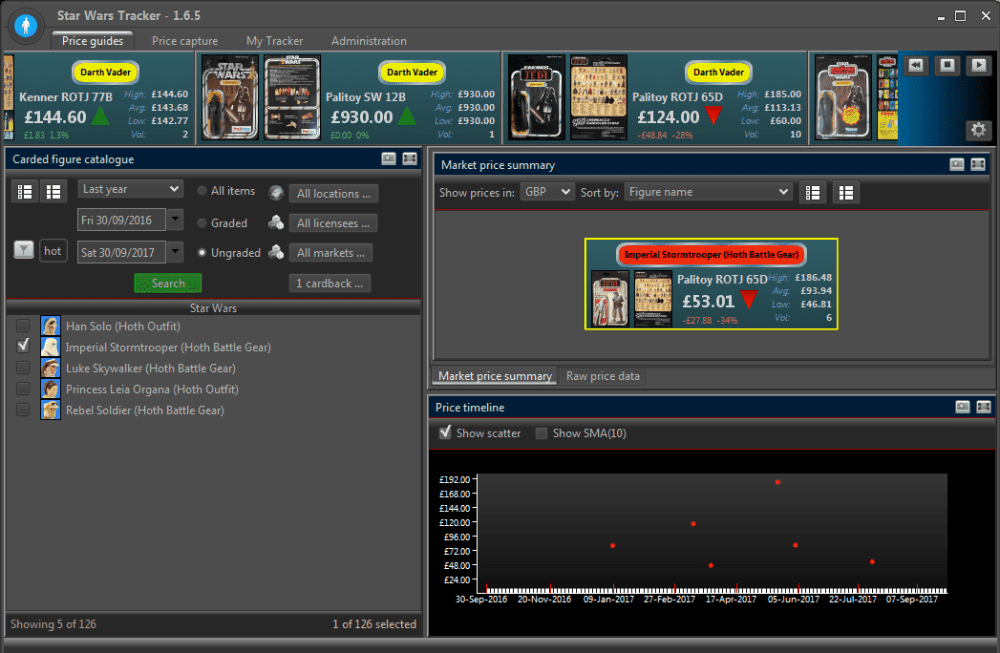Click the figures icon beside All licensees
1000x653 pixels.
276,223
